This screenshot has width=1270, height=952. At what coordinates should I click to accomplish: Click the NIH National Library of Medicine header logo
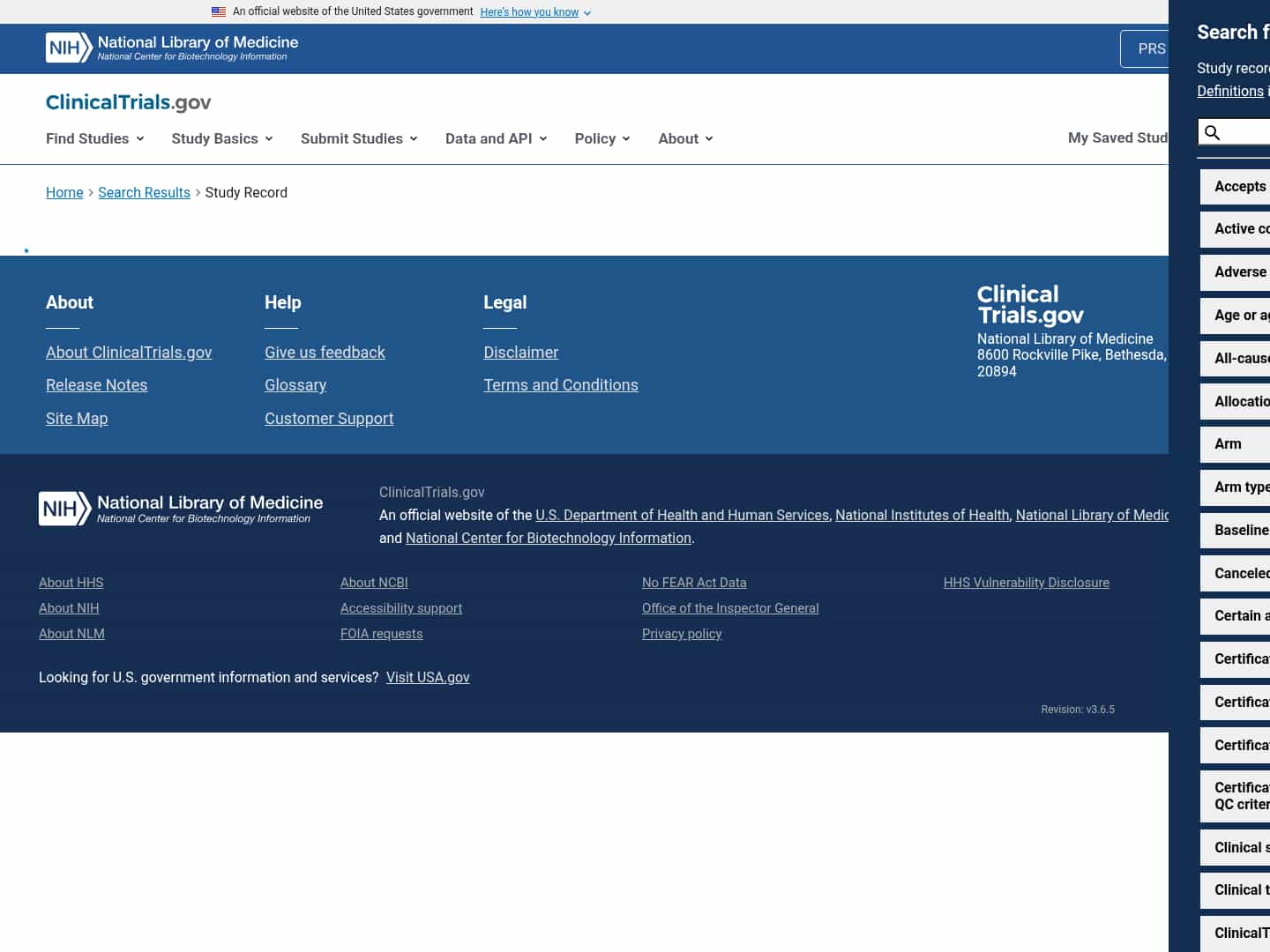point(172,48)
